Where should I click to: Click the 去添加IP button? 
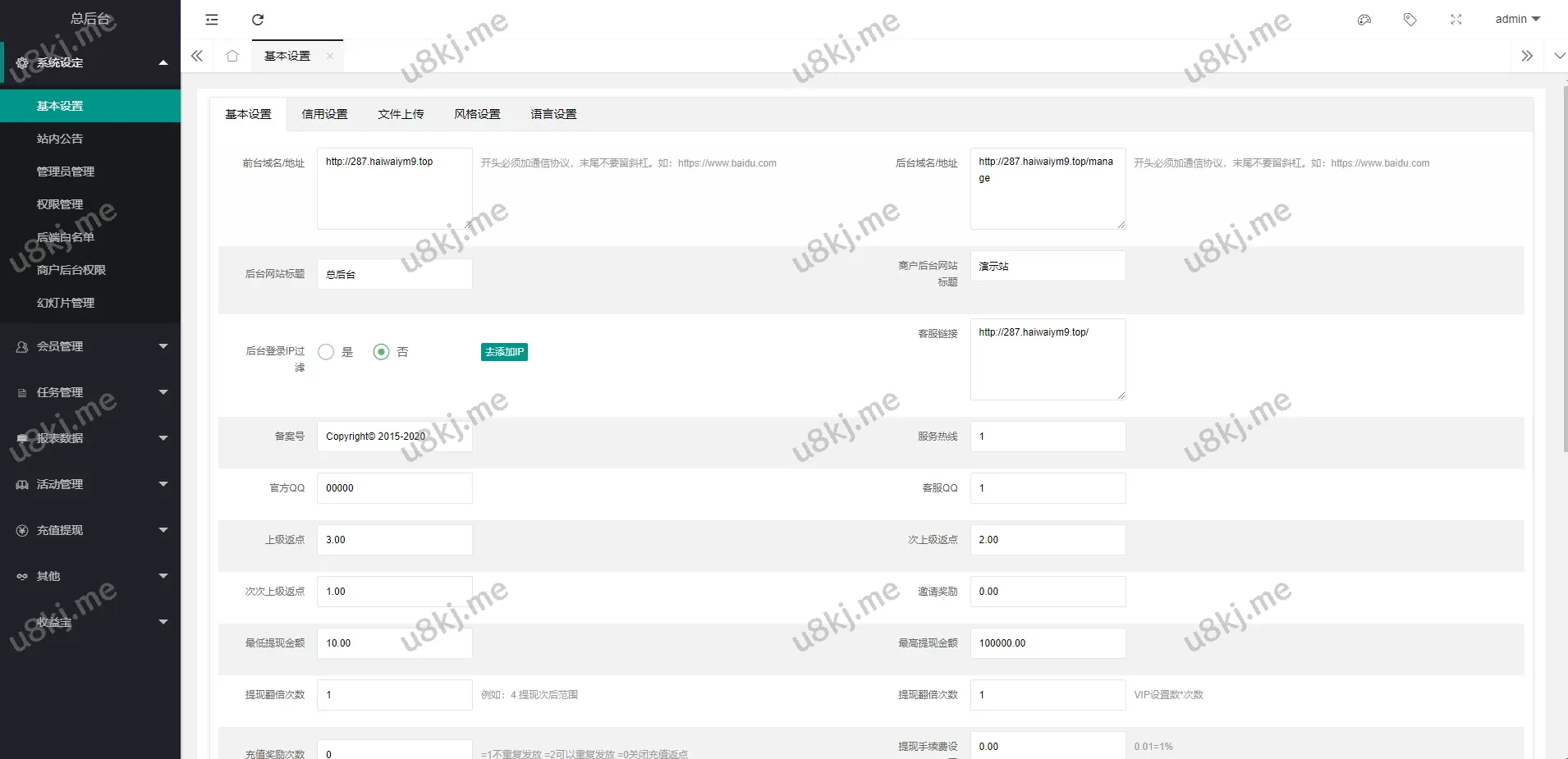504,352
